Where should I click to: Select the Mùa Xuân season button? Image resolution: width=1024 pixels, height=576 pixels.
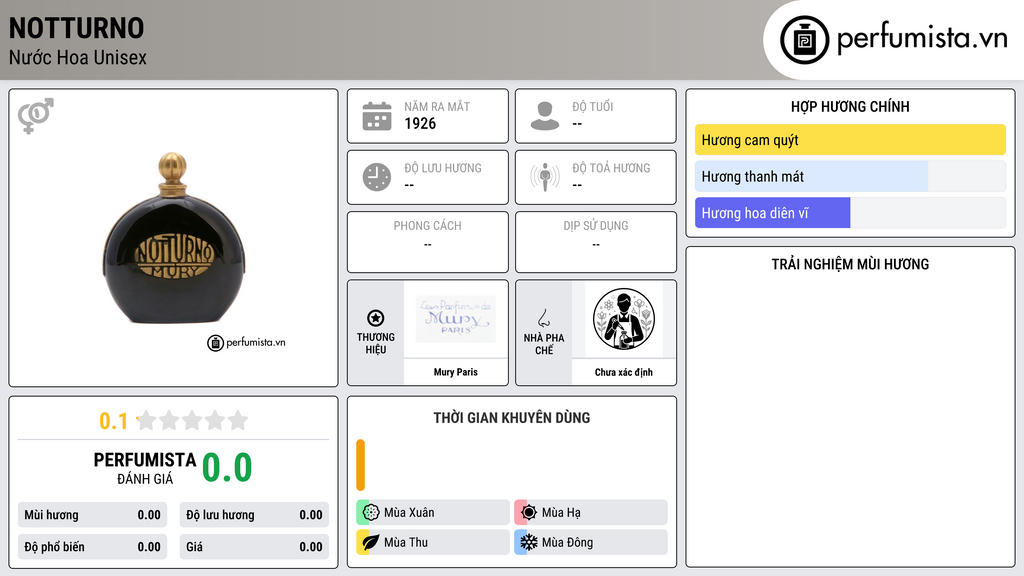point(433,512)
